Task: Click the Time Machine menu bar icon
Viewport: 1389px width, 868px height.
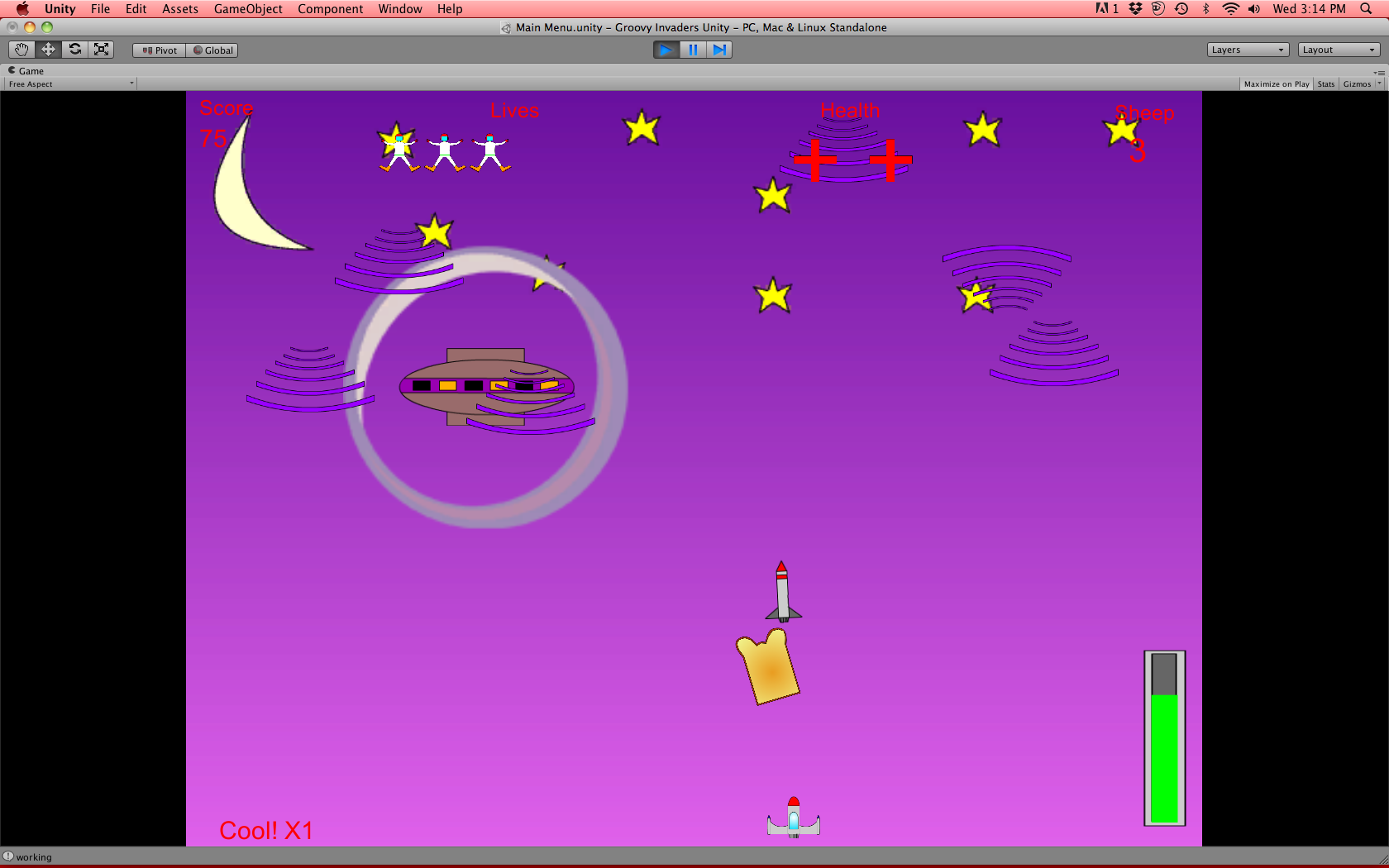Action: click(x=1181, y=8)
